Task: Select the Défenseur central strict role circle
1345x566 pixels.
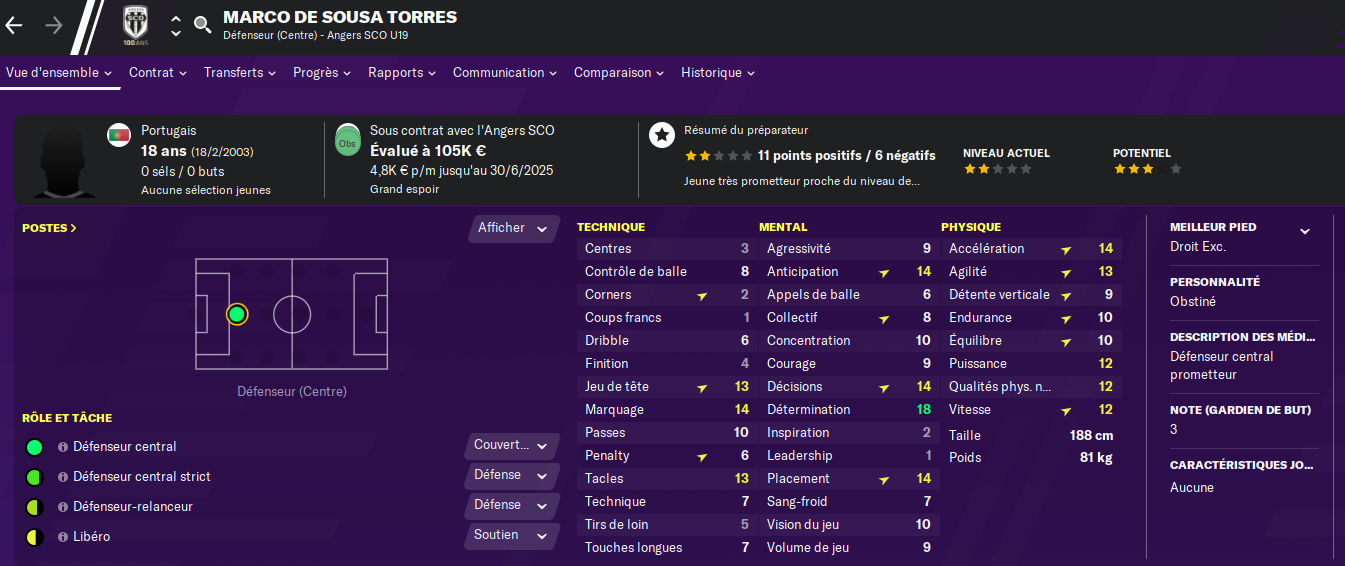Action: pos(34,477)
